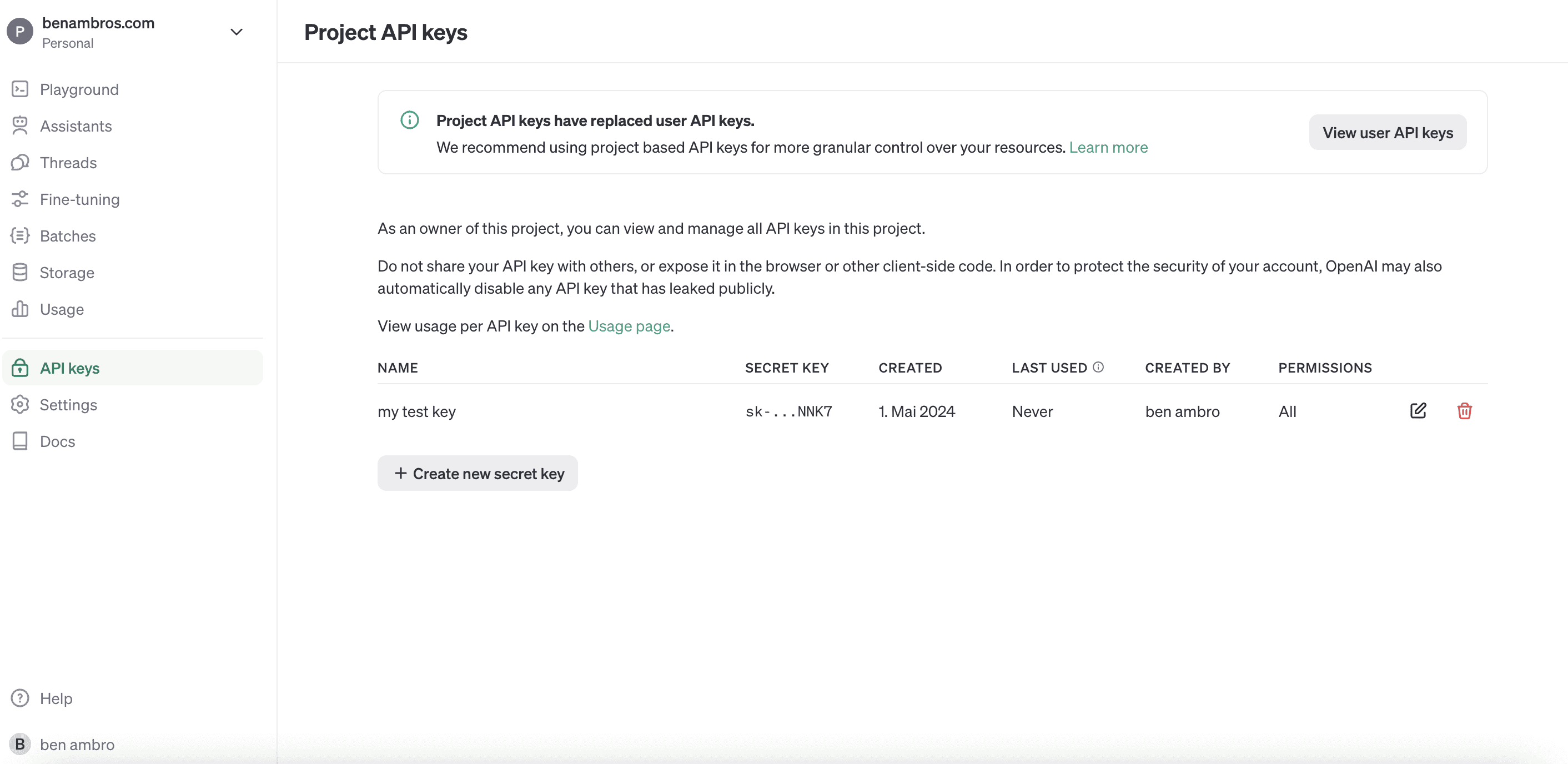Click the Last Used info icon
The height and width of the screenshot is (764, 1568).
pos(1098,367)
